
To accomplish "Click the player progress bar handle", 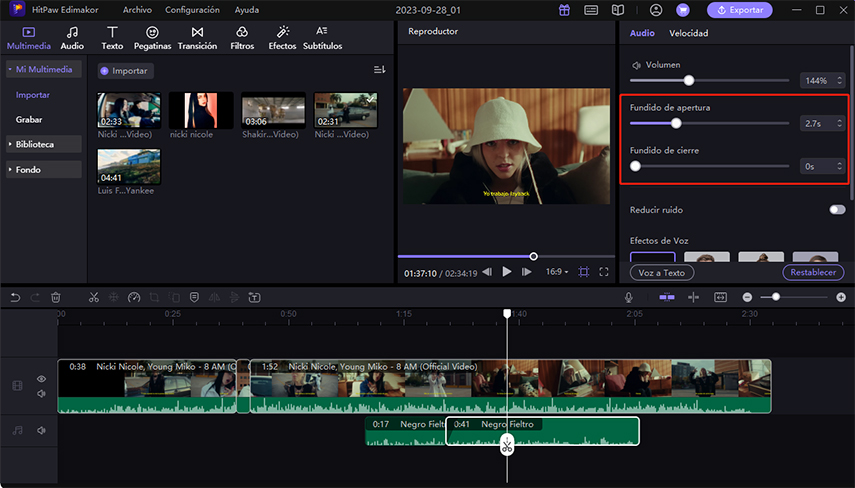I will coord(533,256).
